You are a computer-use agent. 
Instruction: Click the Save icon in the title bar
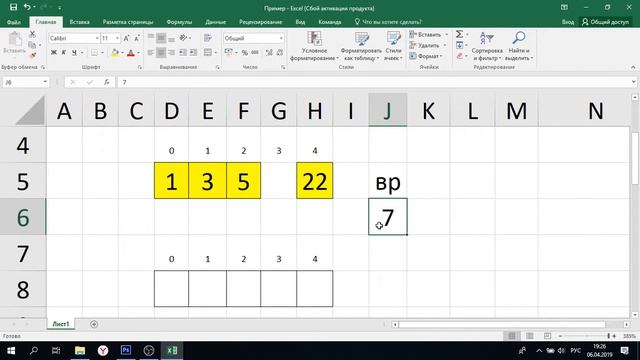click(13, 7)
